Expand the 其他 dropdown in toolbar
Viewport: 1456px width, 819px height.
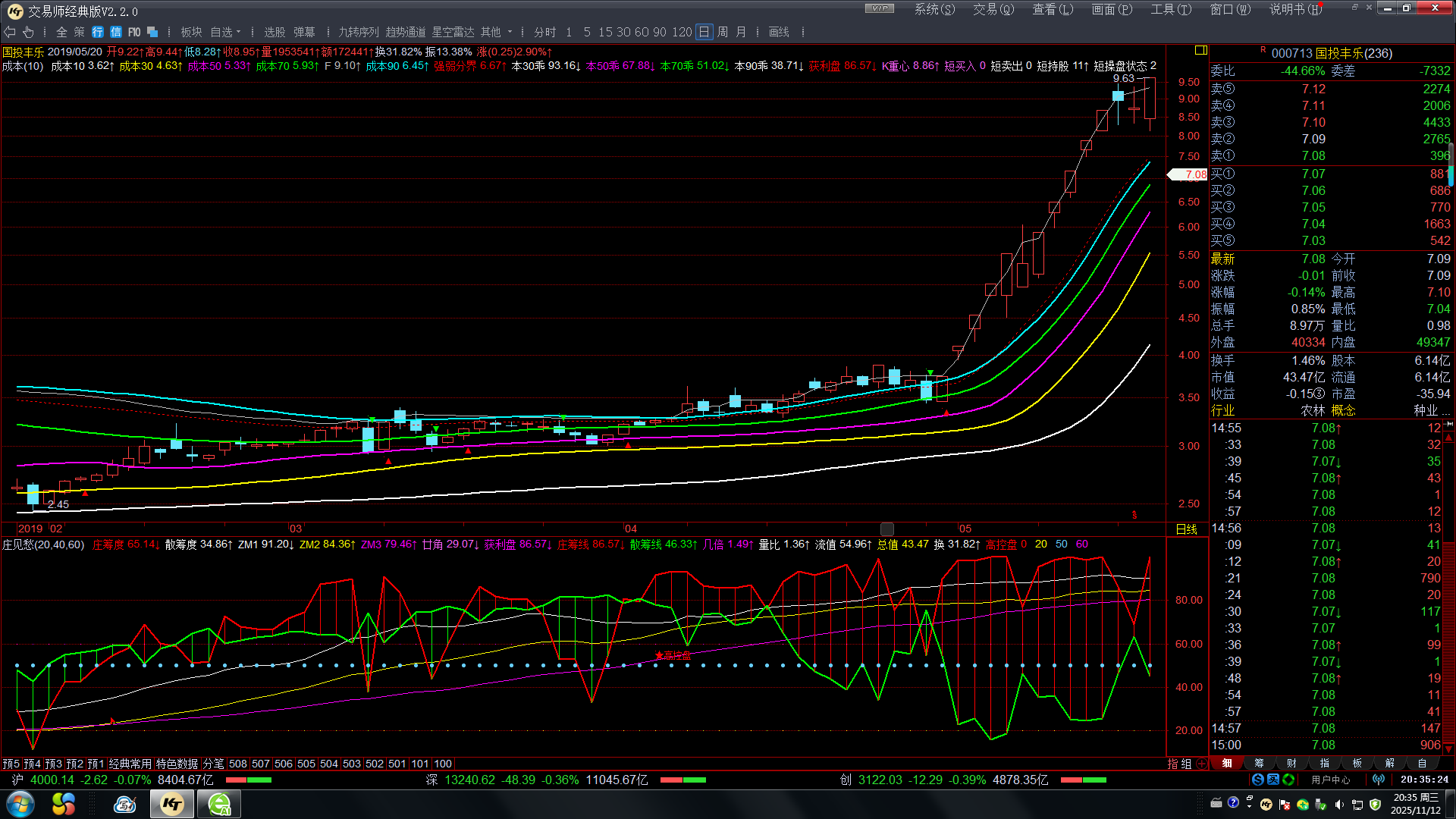tap(510, 32)
